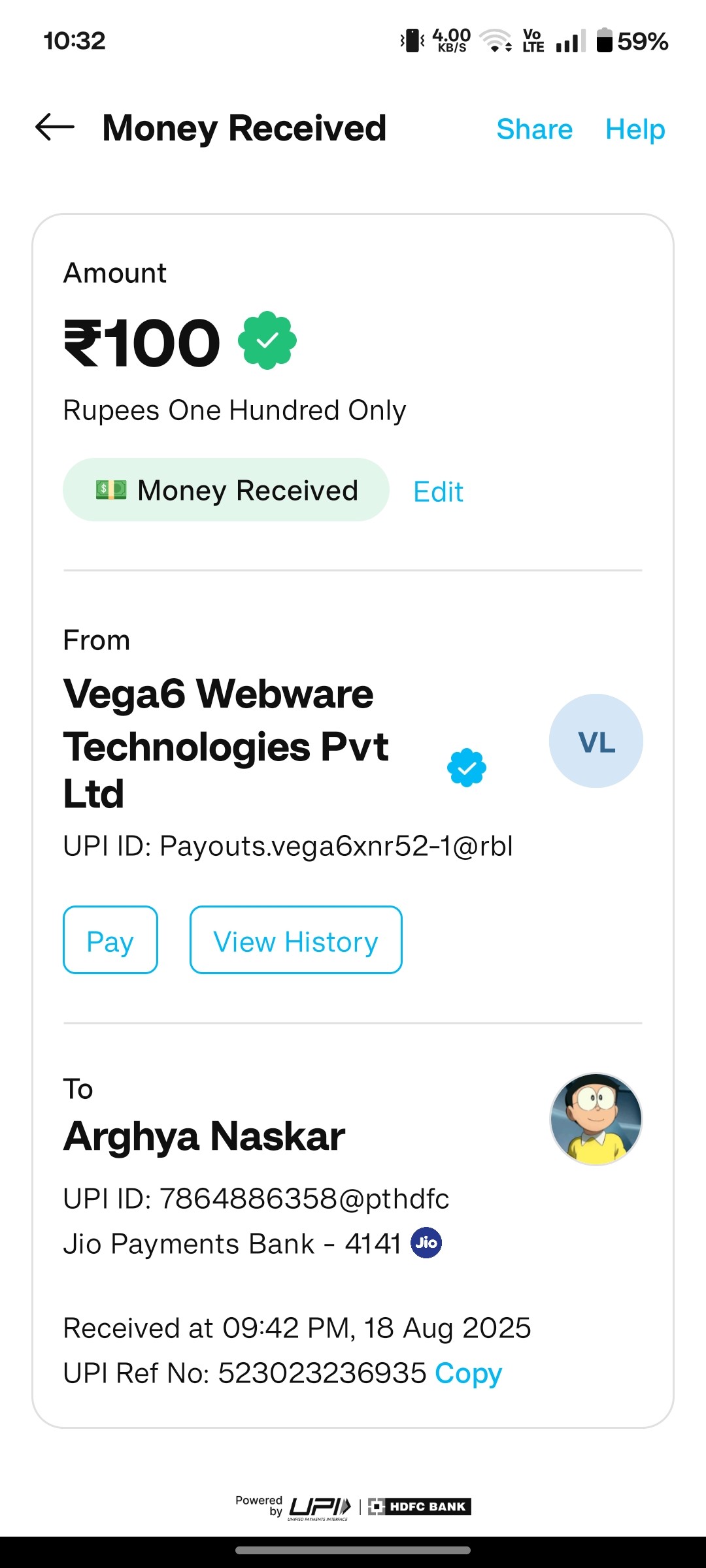The width and height of the screenshot is (706, 1568).
Task: Tap the back arrow icon
Action: click(55, 127)
